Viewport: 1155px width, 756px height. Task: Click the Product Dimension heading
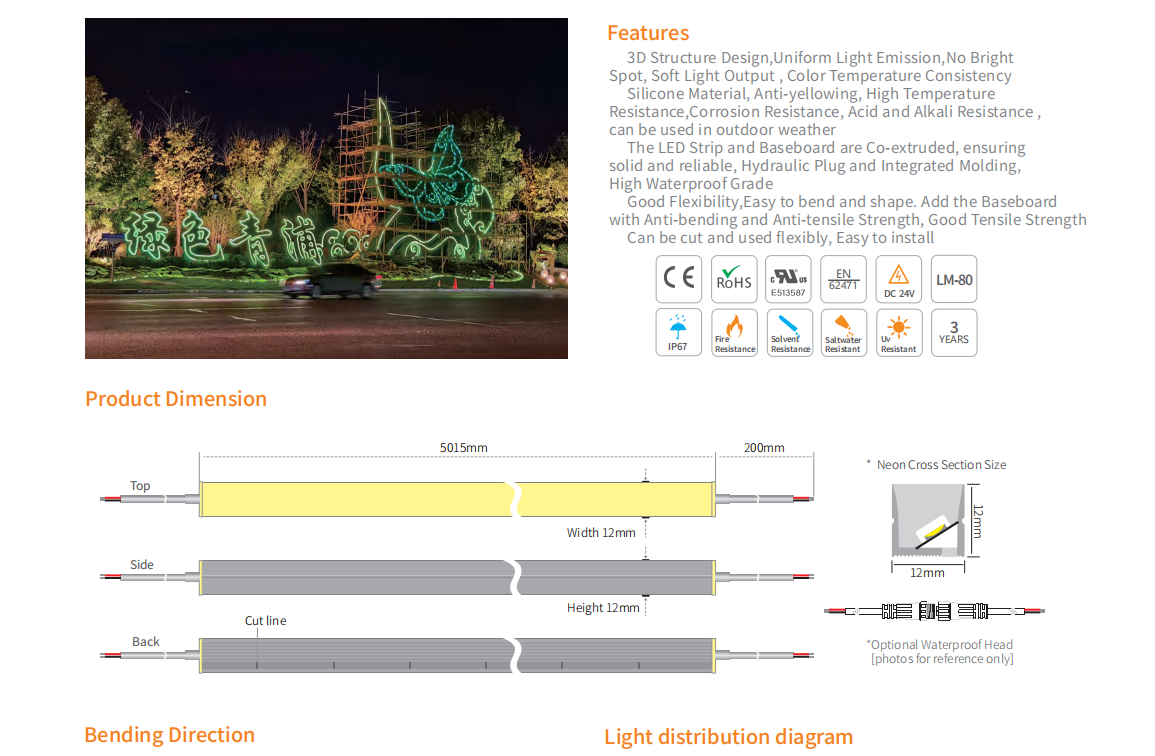pos(176,399)
